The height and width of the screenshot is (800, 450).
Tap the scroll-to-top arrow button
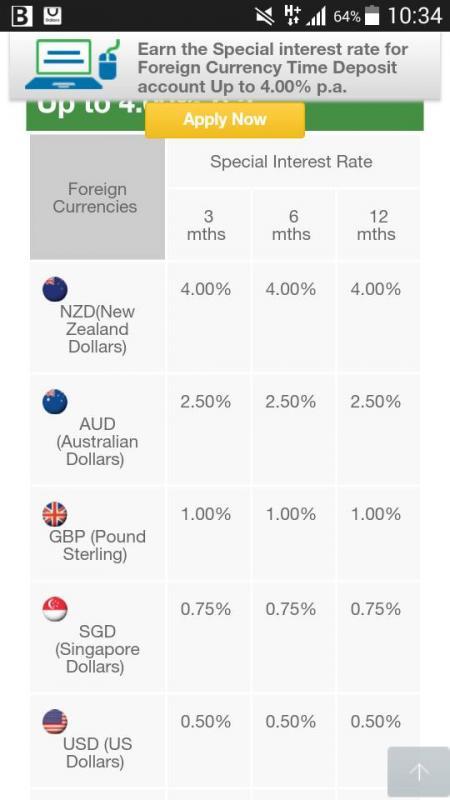(419, 771)
